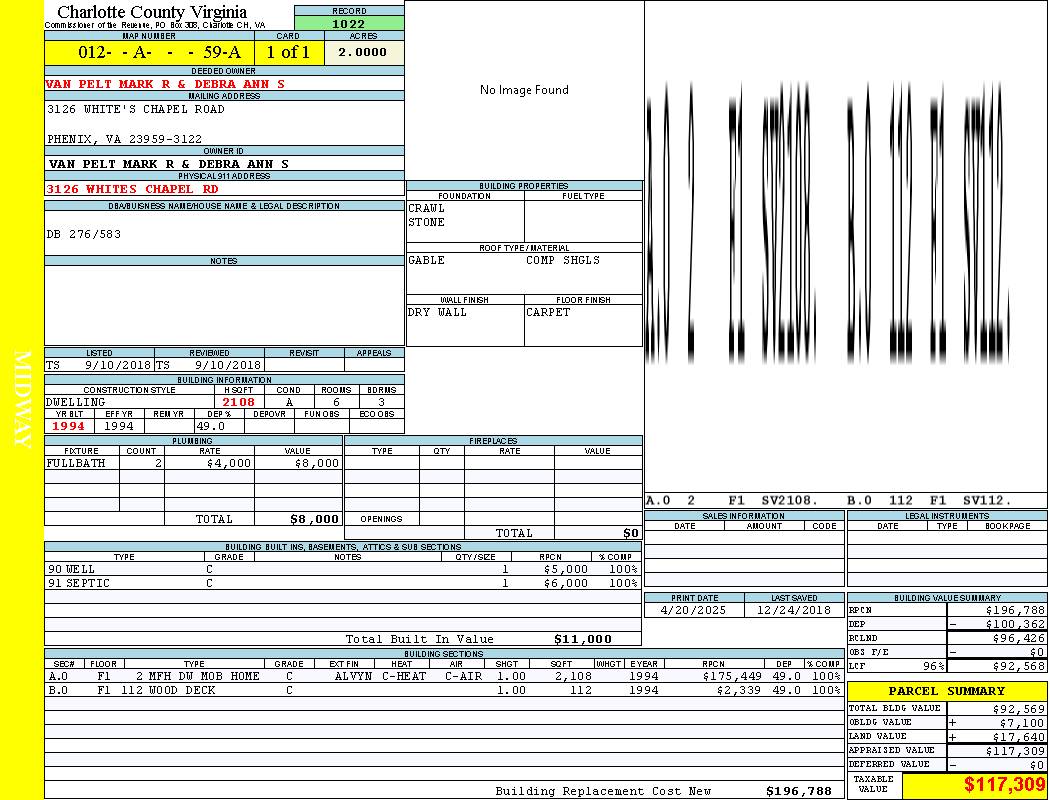Select the C-HEAT heat value
The width and height of the screenshot is (1050, 800).
pos(404,677)
